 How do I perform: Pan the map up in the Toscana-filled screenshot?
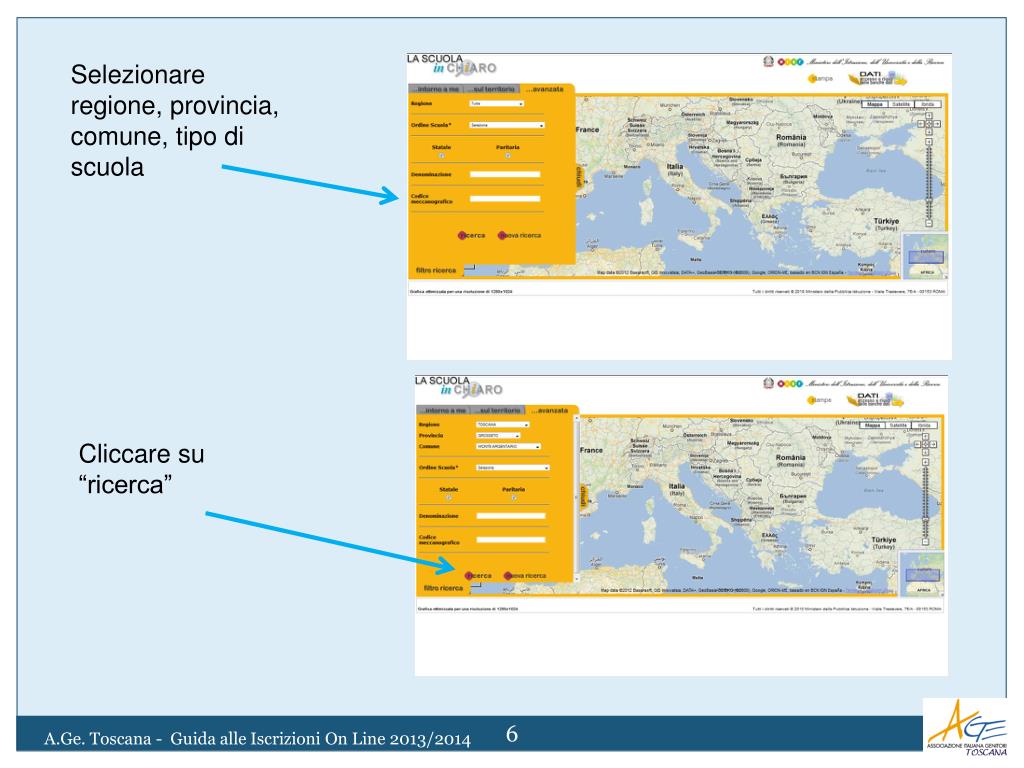click(925, 437)
